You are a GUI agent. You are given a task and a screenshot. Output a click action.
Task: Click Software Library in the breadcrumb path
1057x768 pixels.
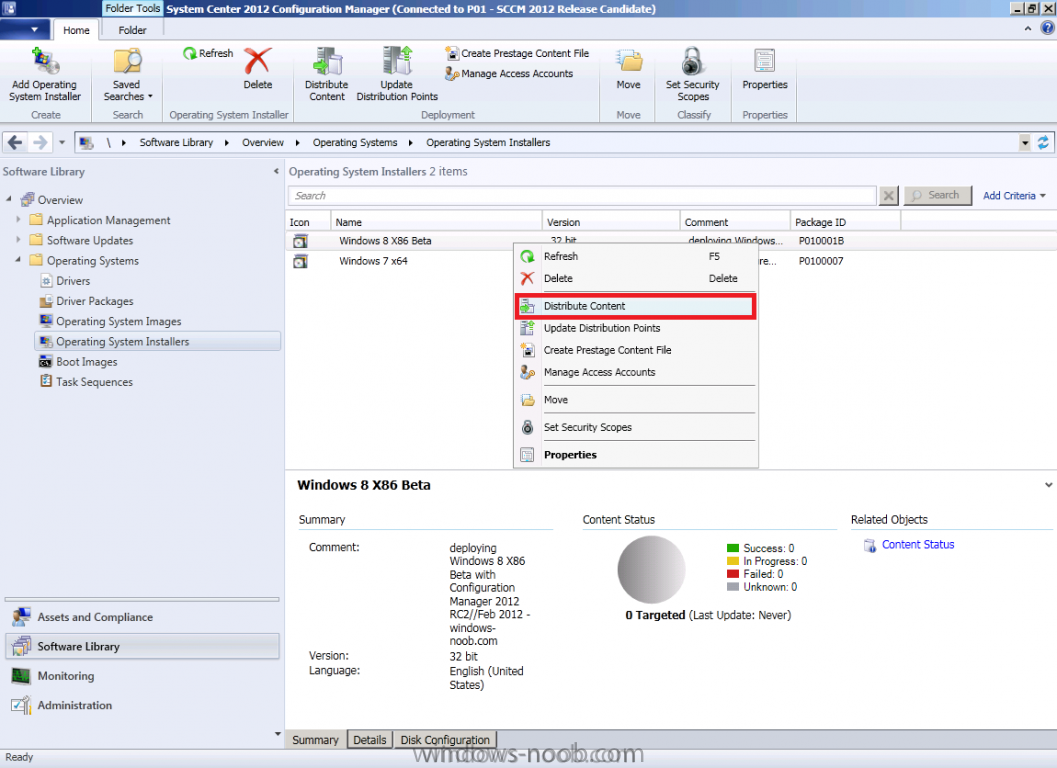tap(176, 142)
